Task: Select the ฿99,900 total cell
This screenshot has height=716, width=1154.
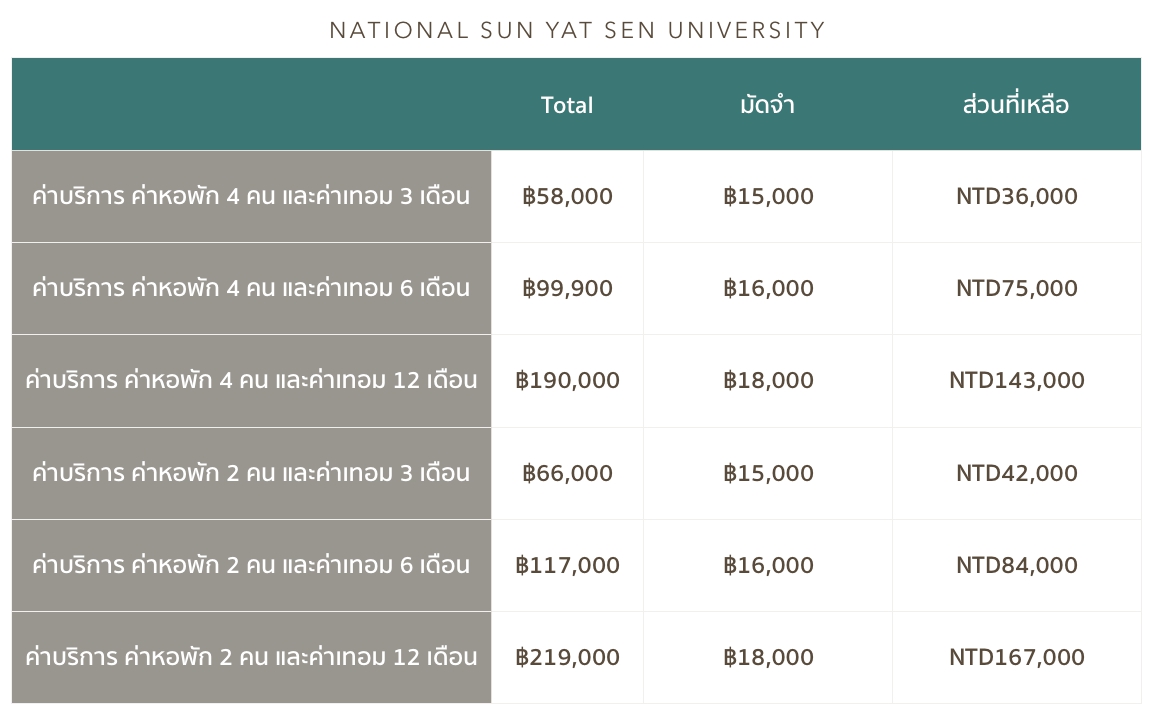Action: (x=567, y=288)
